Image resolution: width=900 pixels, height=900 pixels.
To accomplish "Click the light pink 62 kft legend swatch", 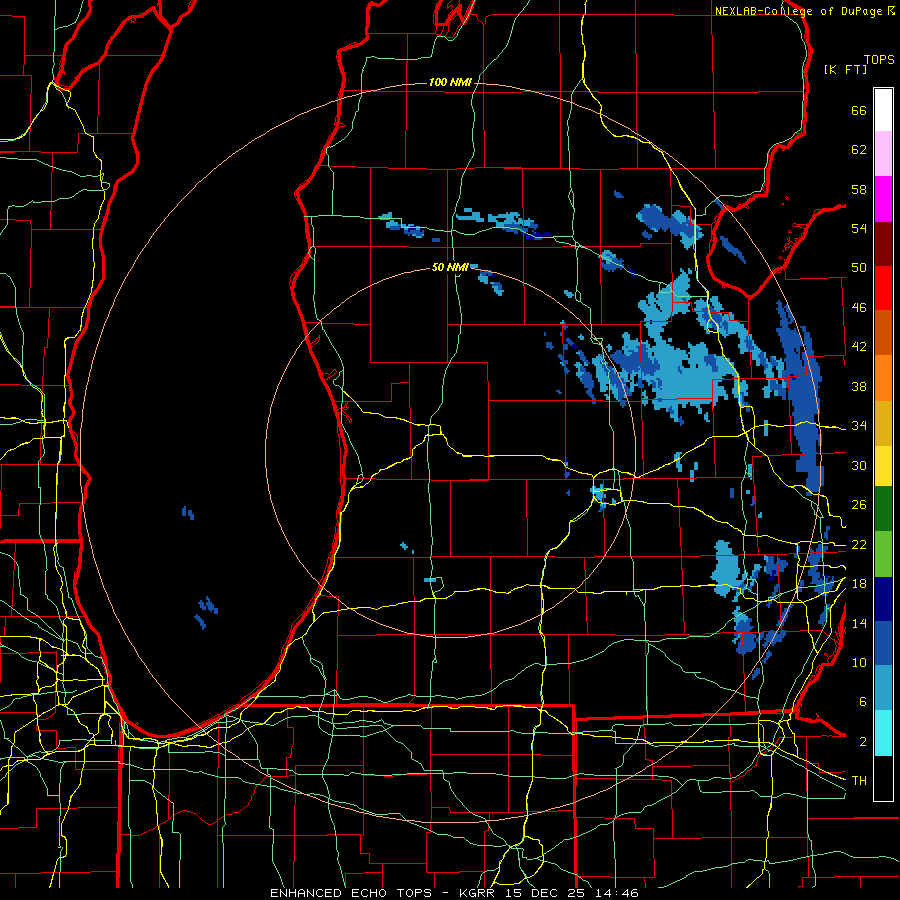I will 883,154.
